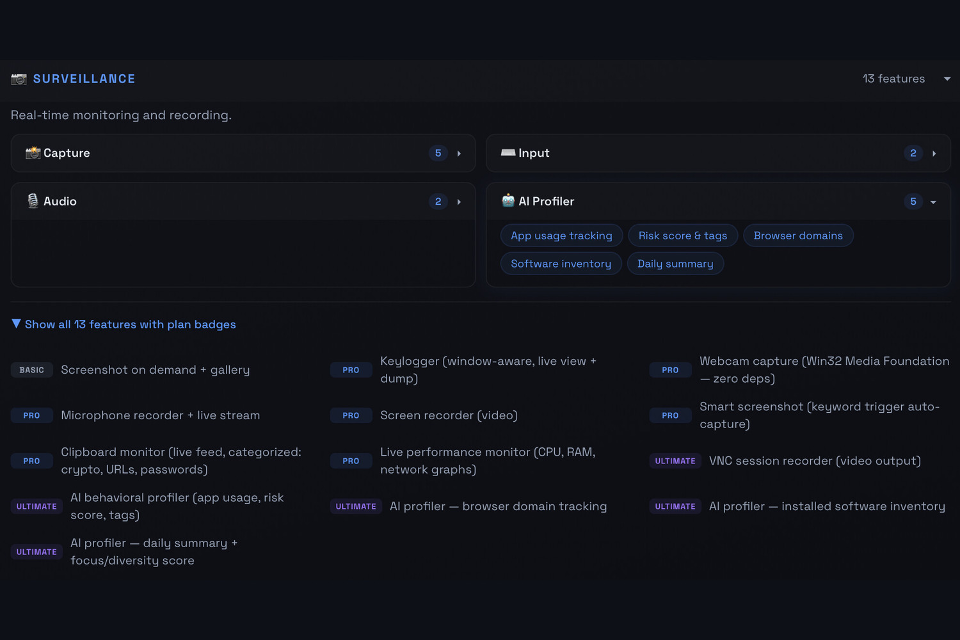
Task: Click 'VNC session recorder (video output)' text
Action: tap(815, 461)
